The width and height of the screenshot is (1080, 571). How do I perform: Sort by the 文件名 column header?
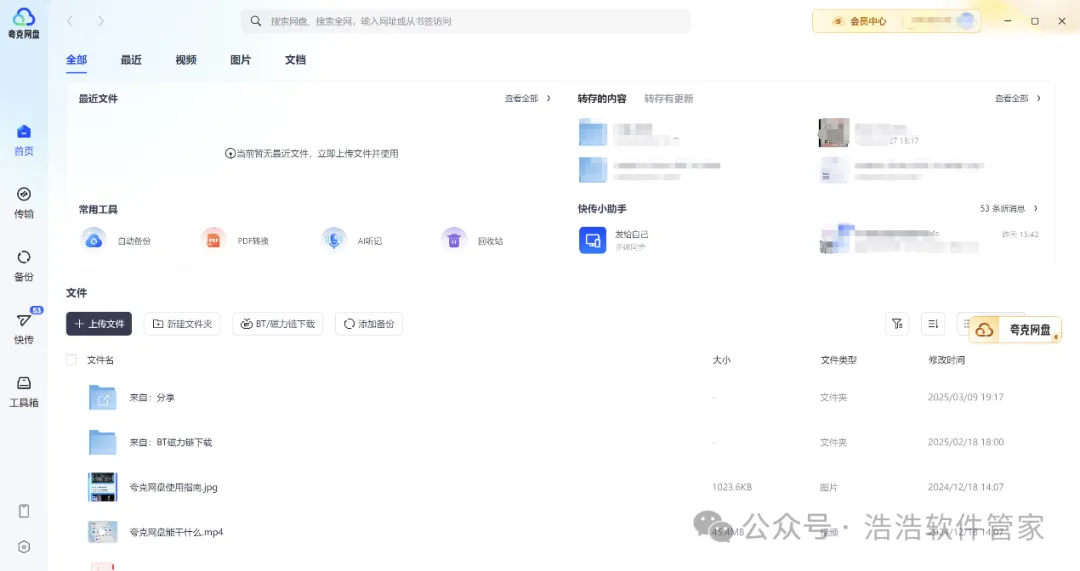[101, 360]
